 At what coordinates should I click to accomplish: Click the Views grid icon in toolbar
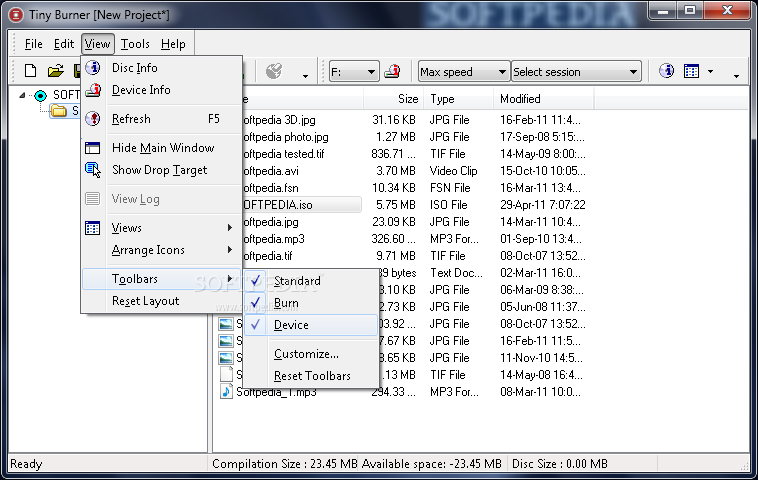tap(691, 72)
